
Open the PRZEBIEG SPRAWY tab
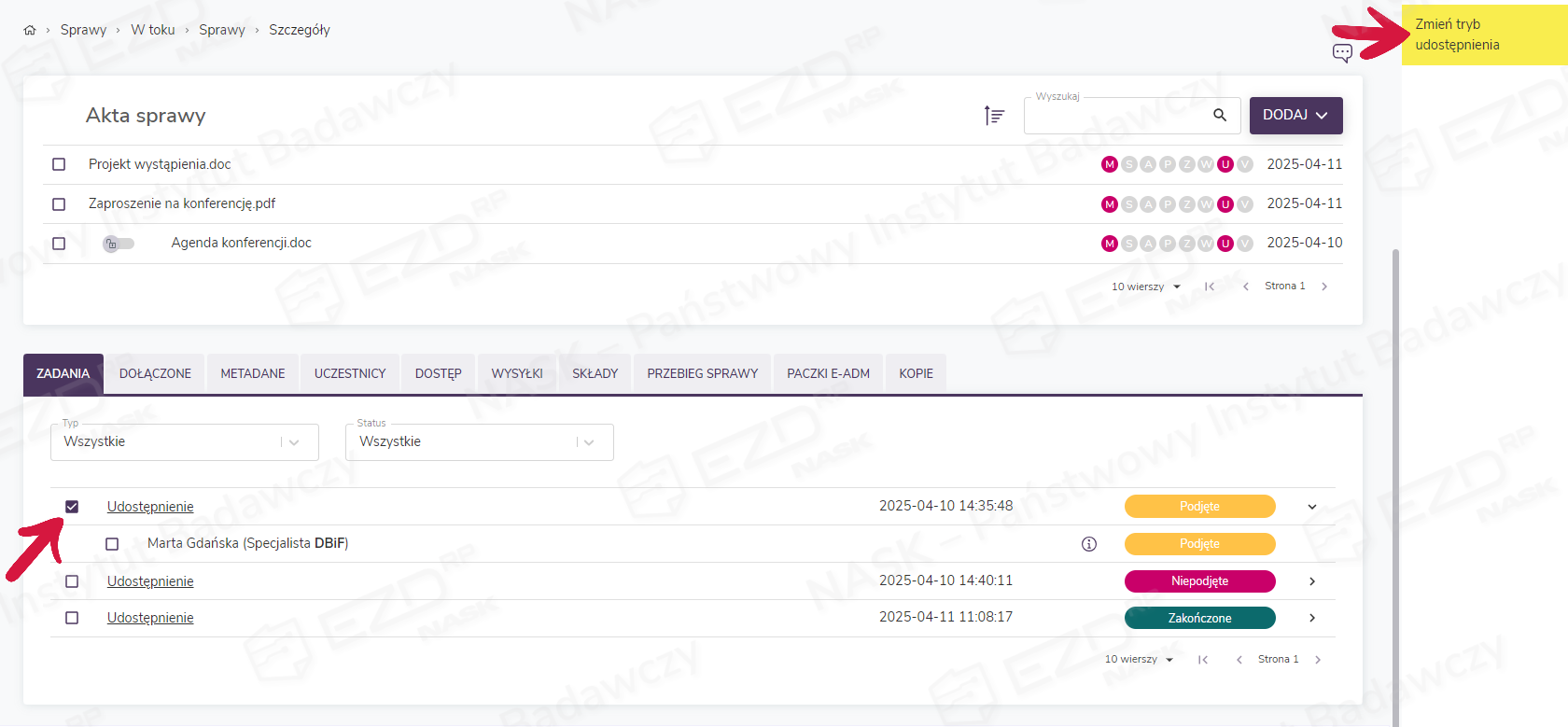point(702,373)
